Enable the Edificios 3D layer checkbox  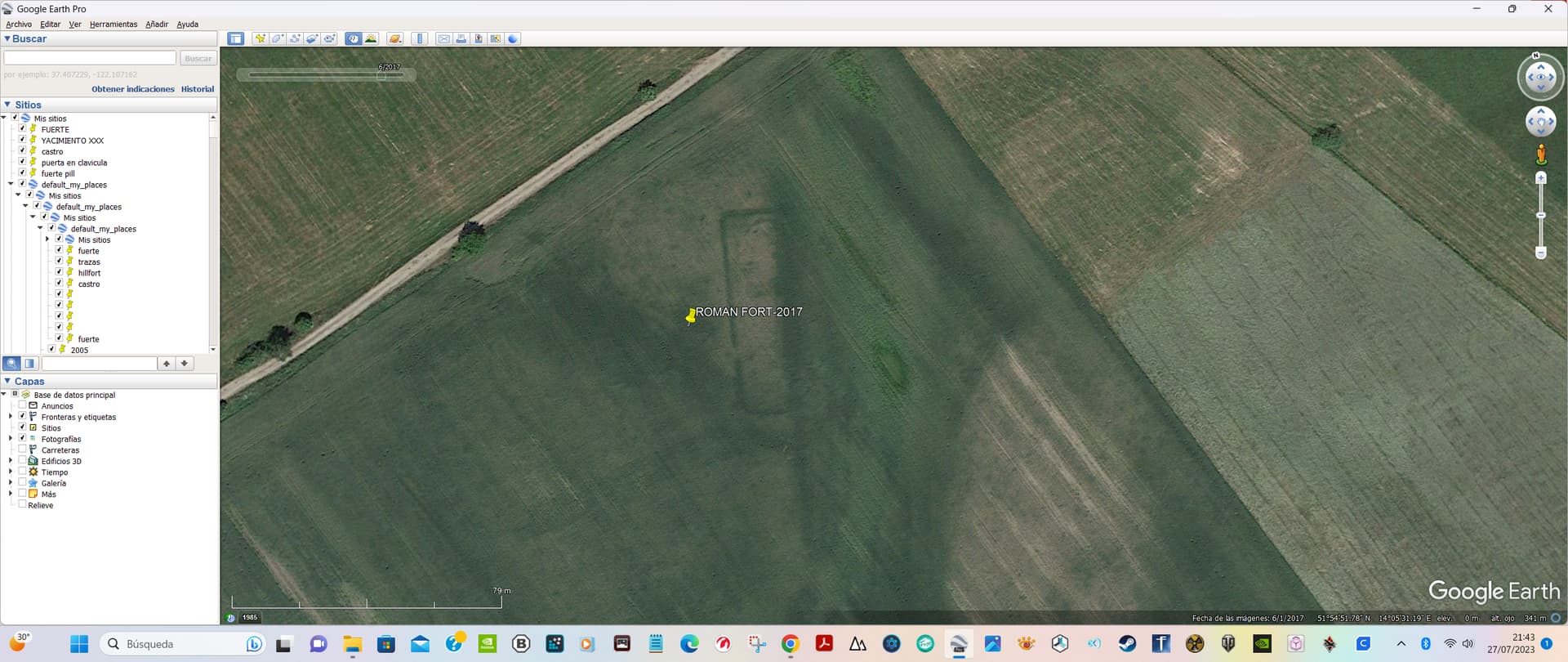pos(23,461)
